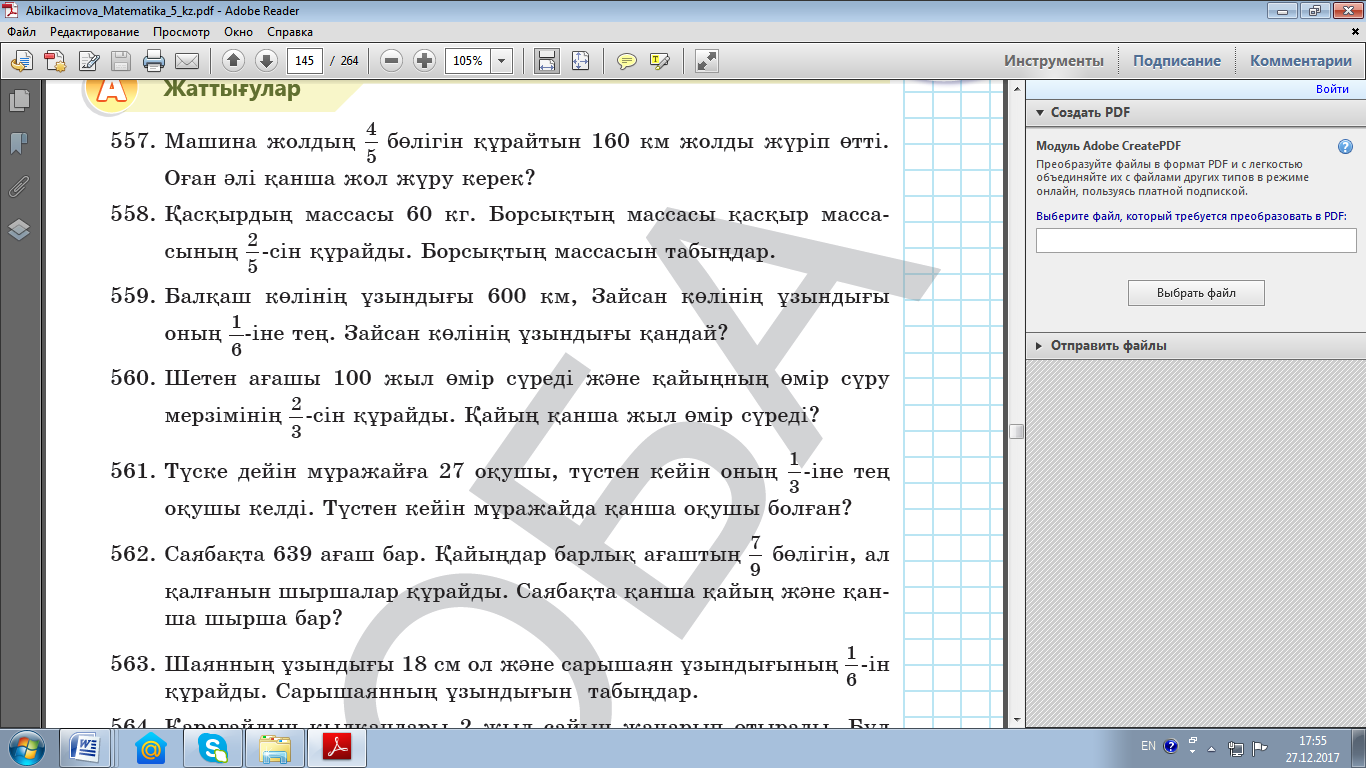Screen dimensions: 1366x768
Task: Select the highlight text tool icon
Action: [659, 61]
